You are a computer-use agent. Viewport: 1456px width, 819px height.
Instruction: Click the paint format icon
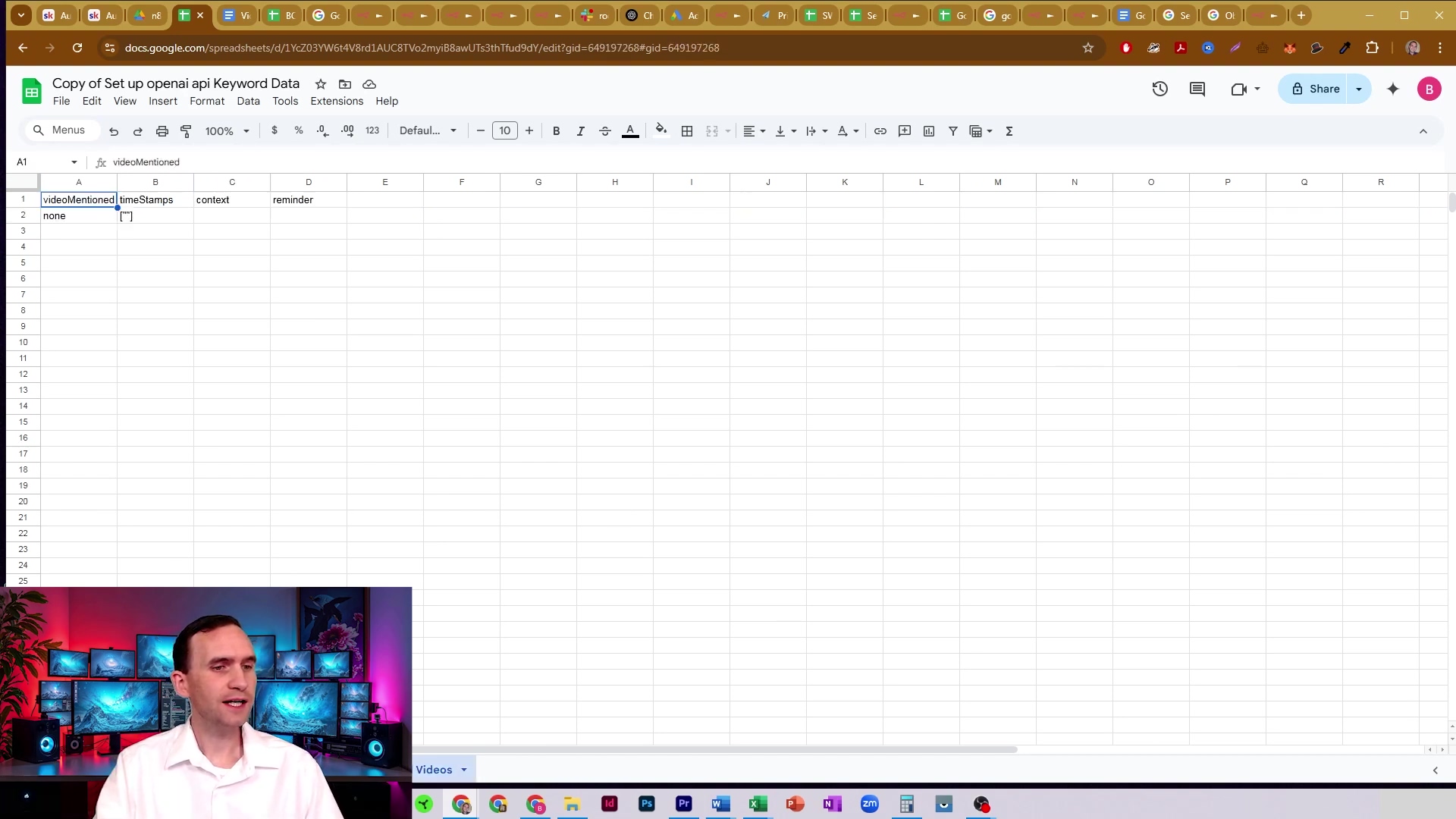186,131
